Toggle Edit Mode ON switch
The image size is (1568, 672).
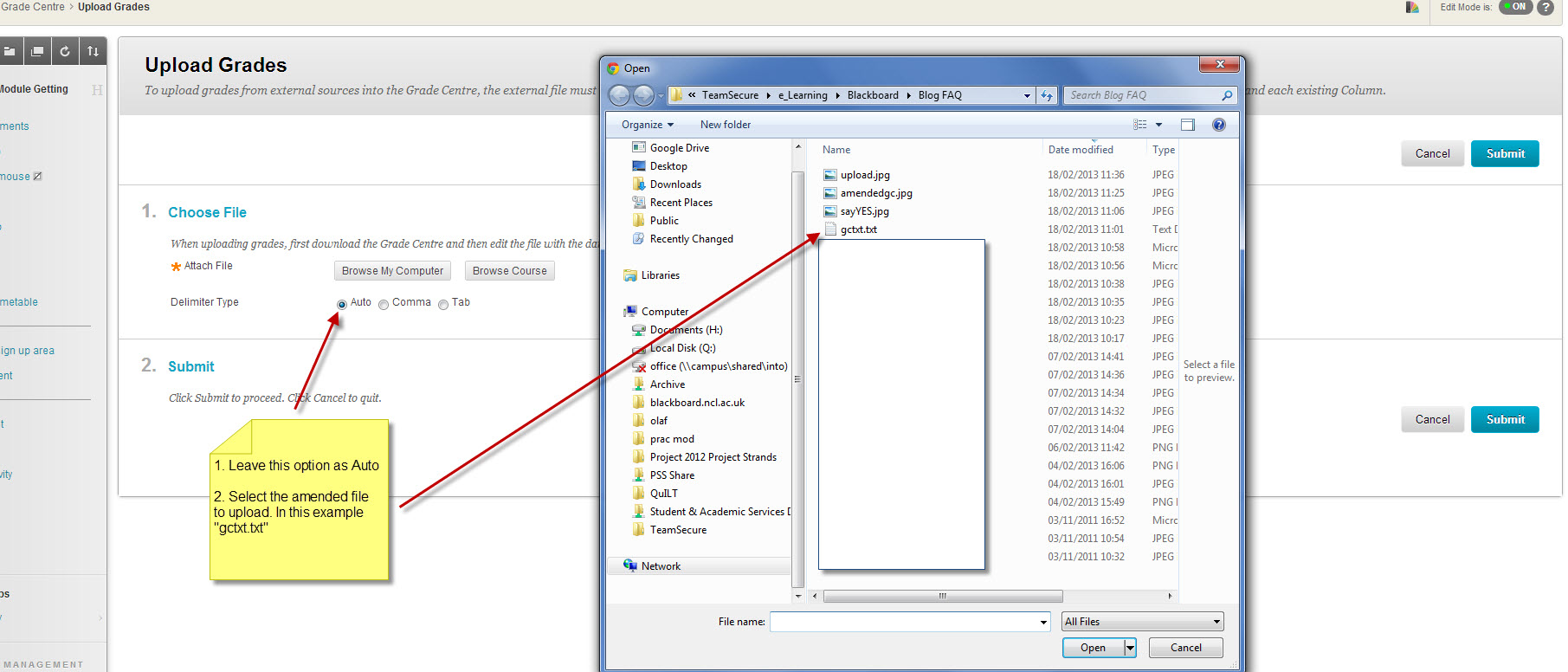pyautogui.click(x=1515, y=7)
